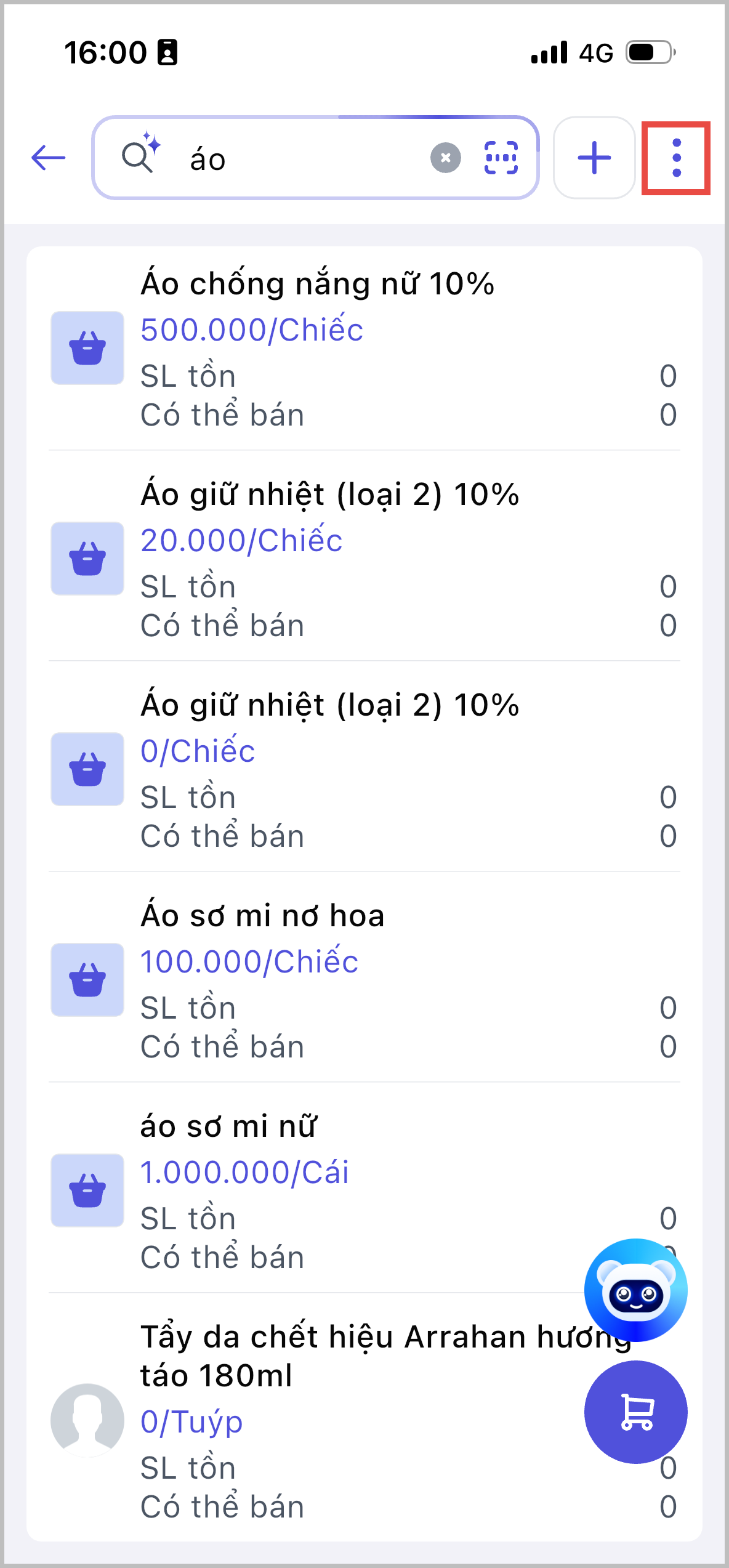The width and height of the screenshot is (729, 1568).
Task: Tap the back arrow icon
Action: click(x=49, y=158)
